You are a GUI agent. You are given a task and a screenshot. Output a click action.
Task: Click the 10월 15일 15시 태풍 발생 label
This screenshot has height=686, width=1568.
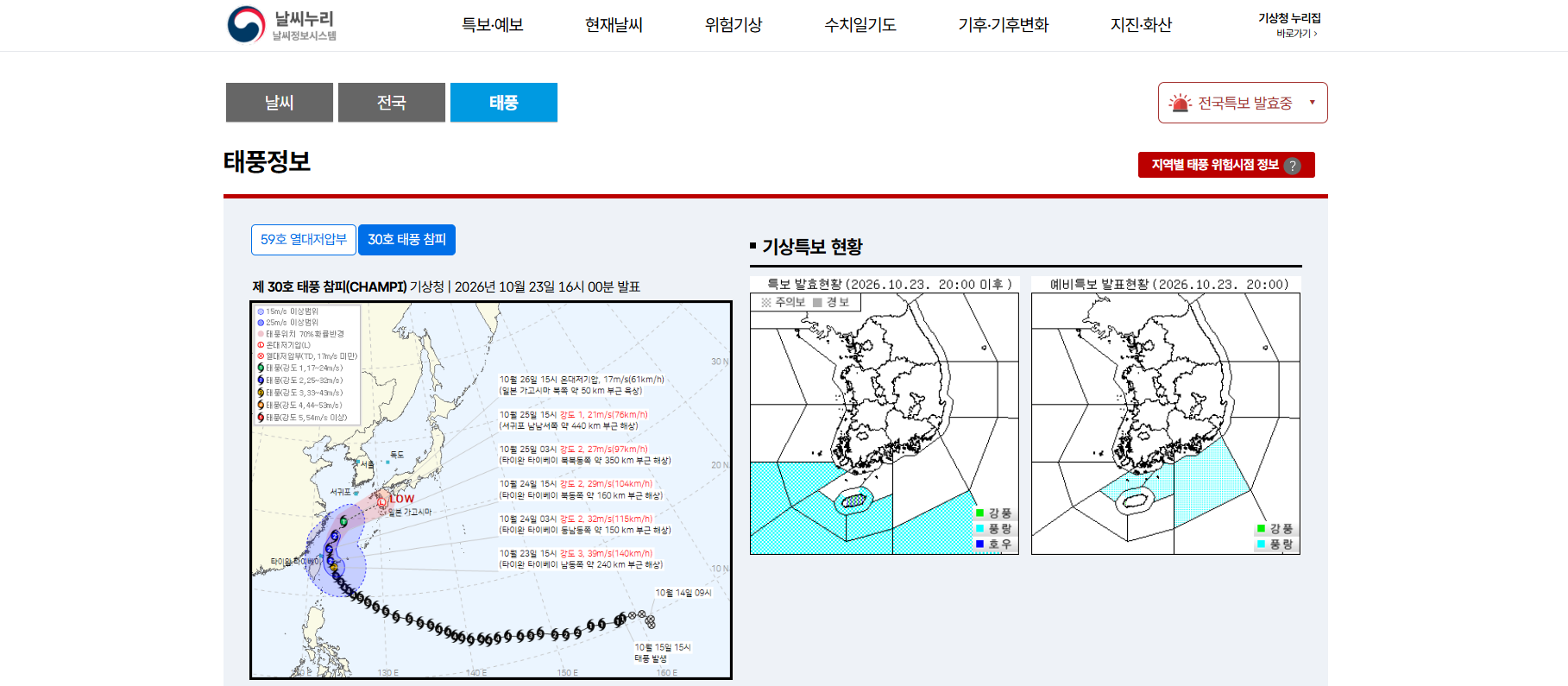coord(663,653)
